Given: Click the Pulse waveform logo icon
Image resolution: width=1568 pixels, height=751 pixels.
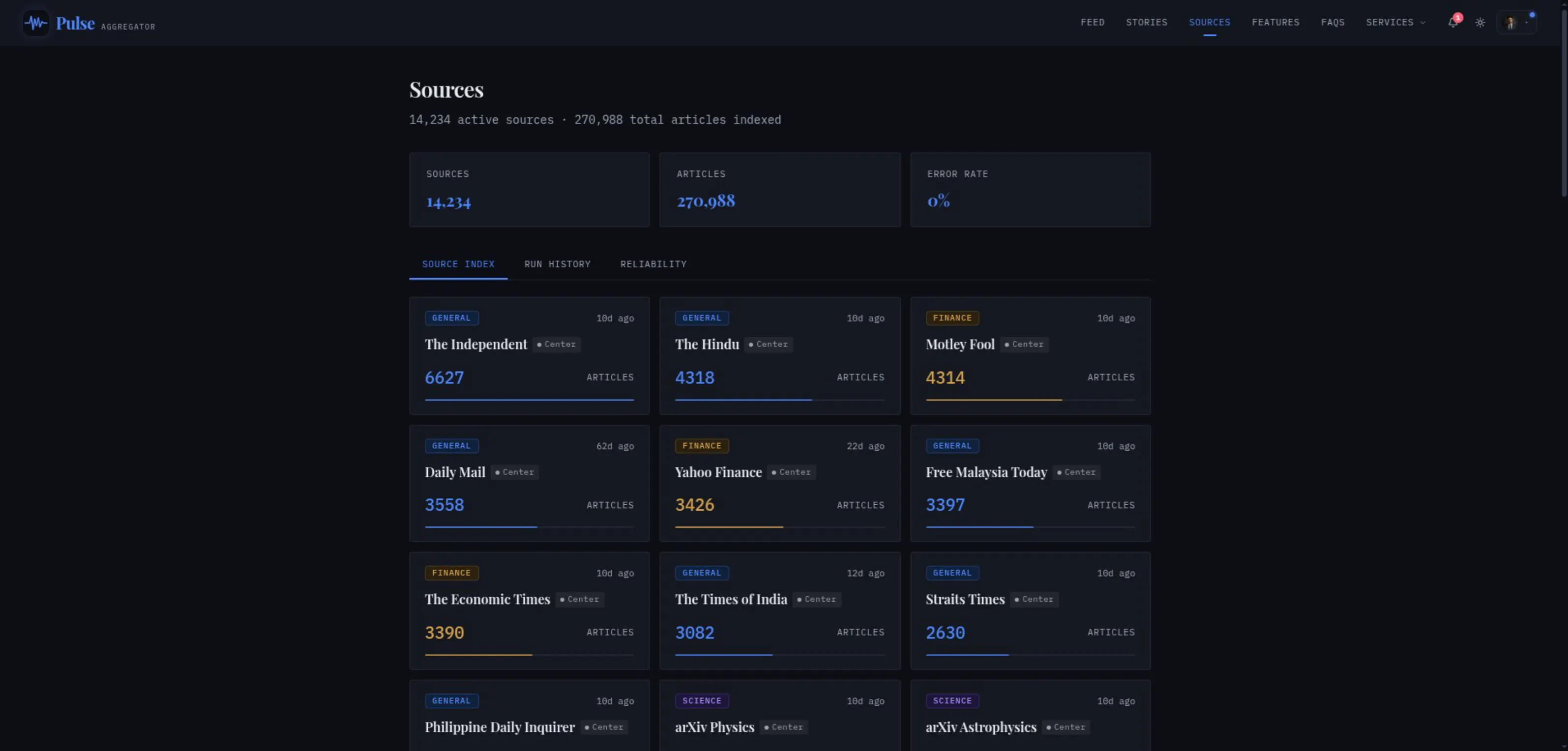Looking at the screenshot, I should pos(36,23).
